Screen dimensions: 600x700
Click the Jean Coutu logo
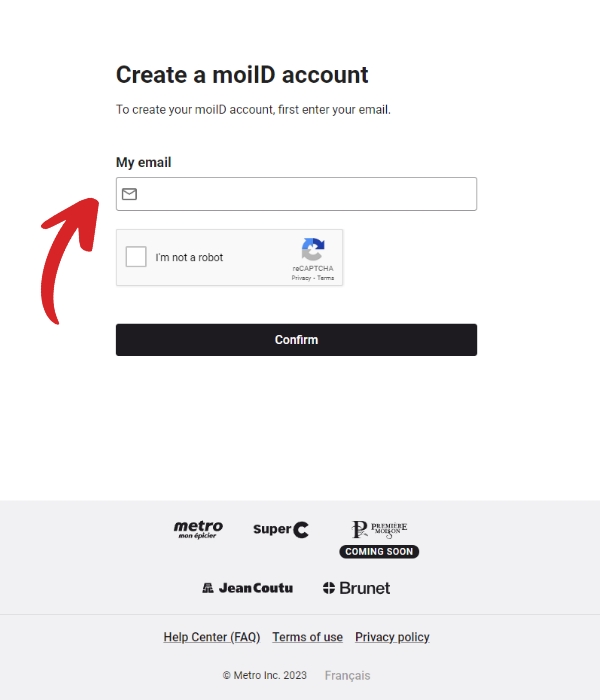[248, 588]
